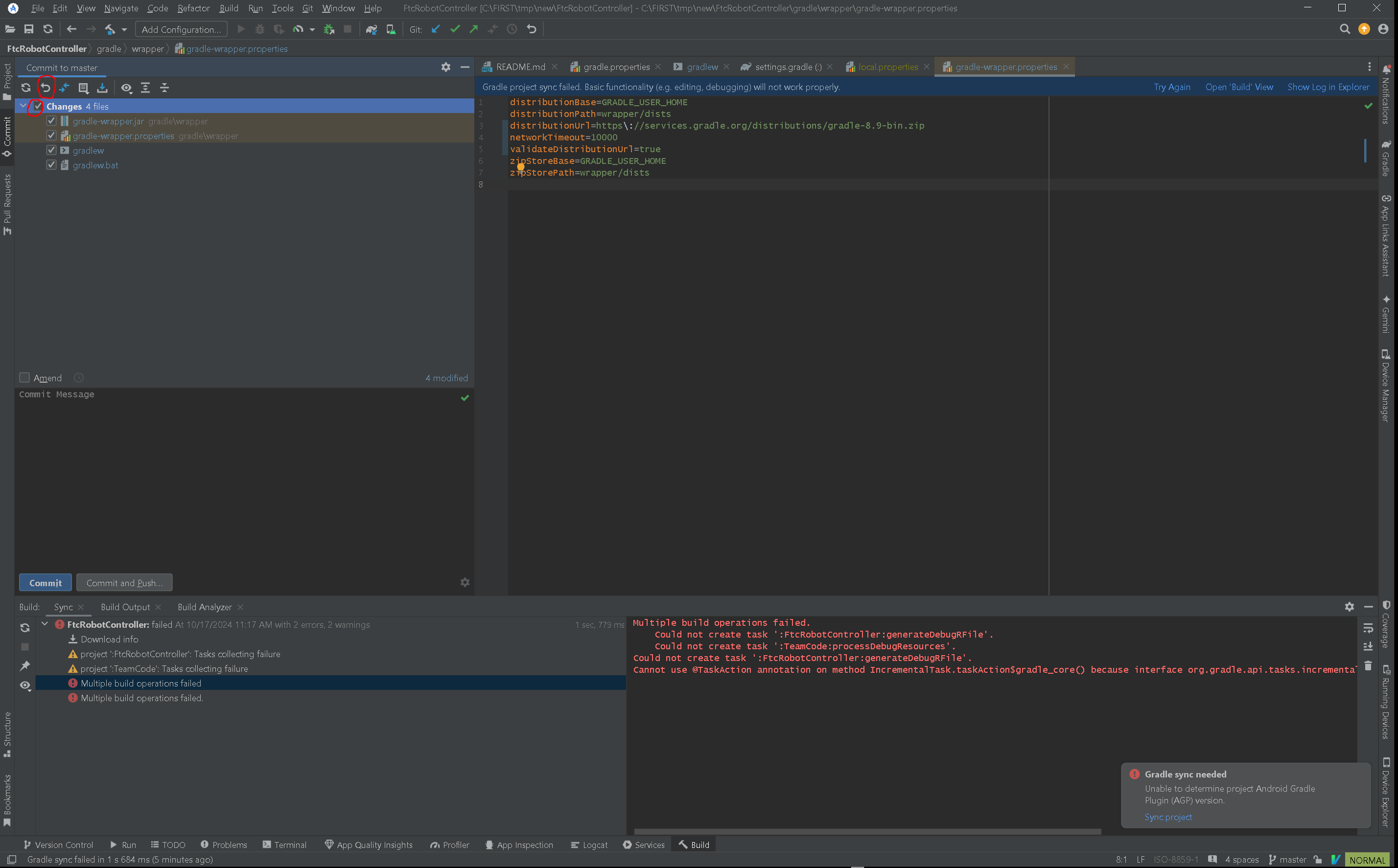
Task: Select gradle-wrapper.properties in Changes list
Action: click(x=245, y=136)
